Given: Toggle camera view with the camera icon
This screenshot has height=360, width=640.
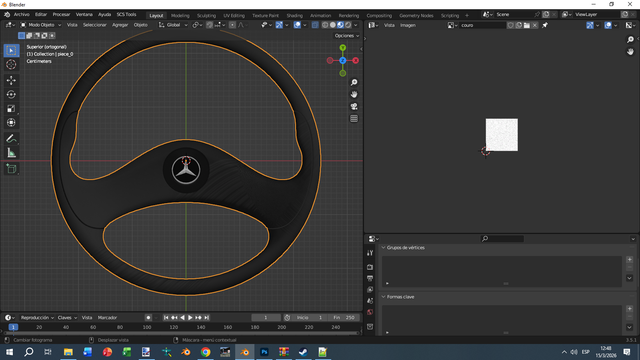Looking at the screenshot, I should pyautogui.click(x=354, y=107).
